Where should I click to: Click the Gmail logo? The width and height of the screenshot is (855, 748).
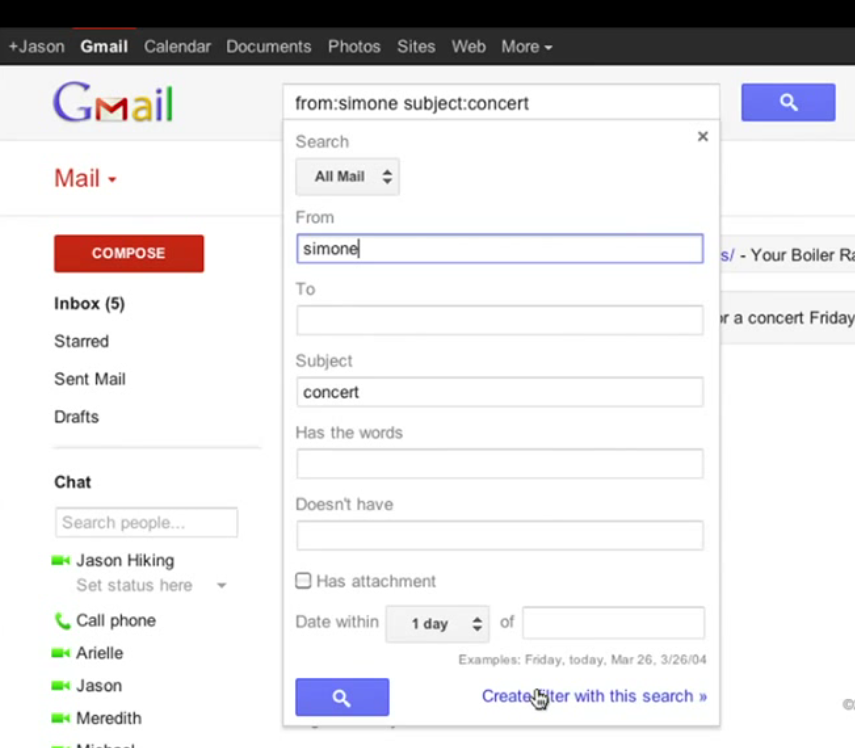point(113,102)
